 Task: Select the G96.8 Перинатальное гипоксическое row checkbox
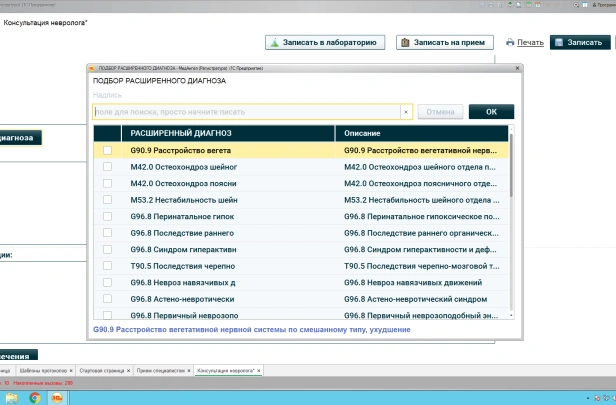(x=107, y=216)
